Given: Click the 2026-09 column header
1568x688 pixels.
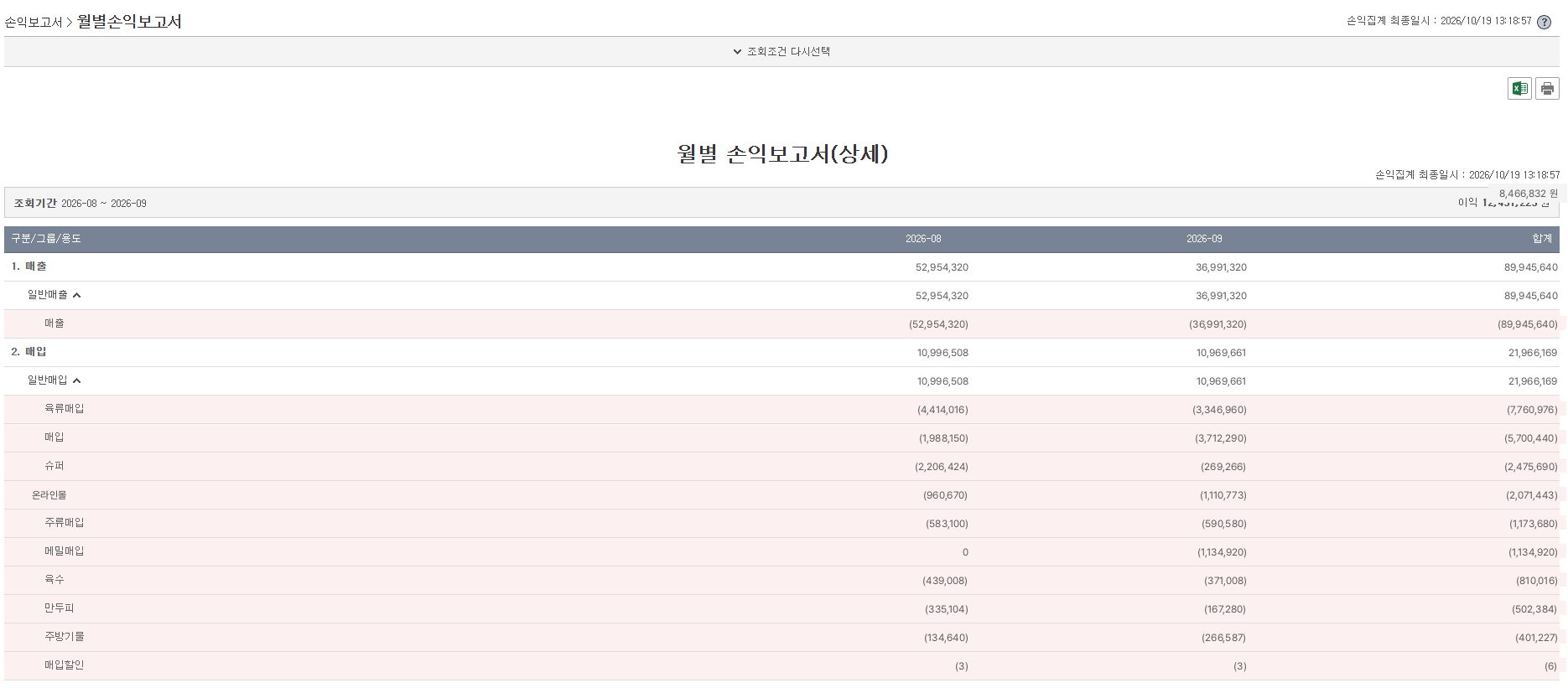Looking at the screenshot, I should click(x=1204, y=239).
